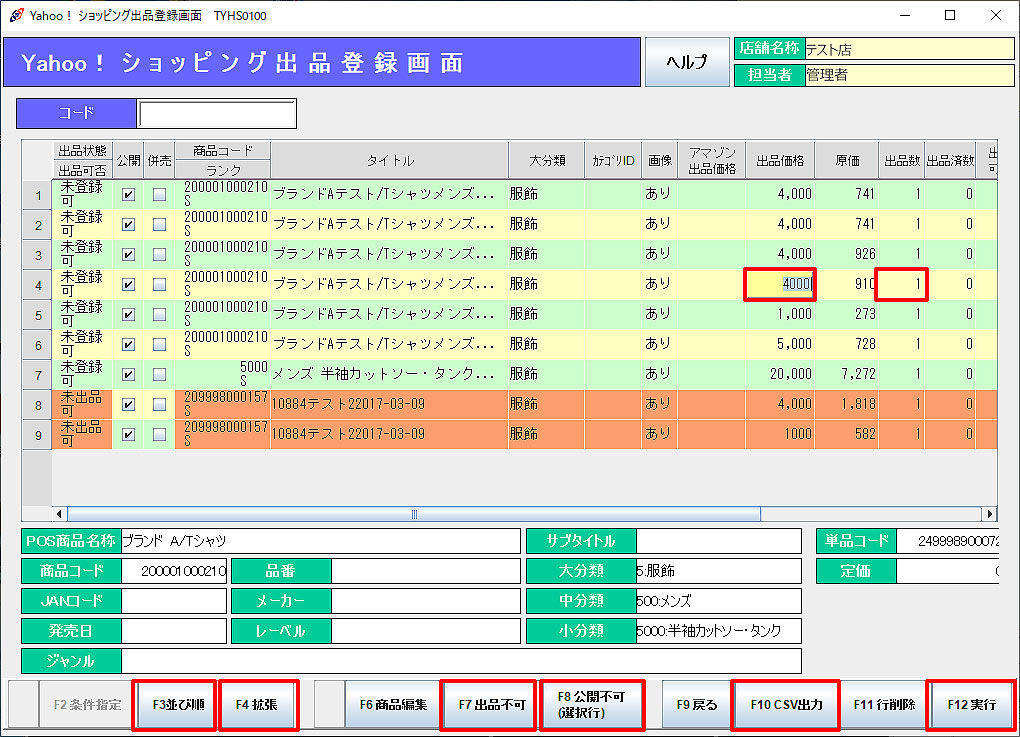The image size is (1020, 737).
Task: Click the Yahoo app icon in title bar
Action: coord(16,15)
